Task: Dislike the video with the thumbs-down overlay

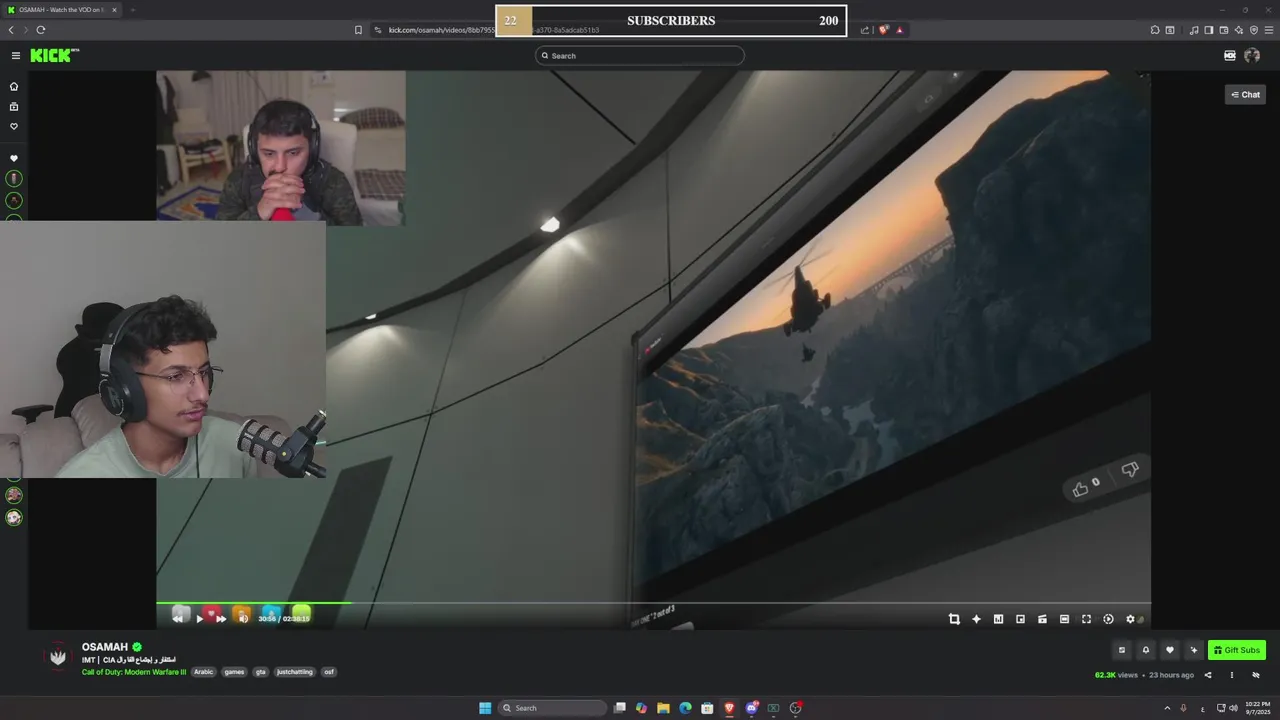Action: tap(1130, 470)
